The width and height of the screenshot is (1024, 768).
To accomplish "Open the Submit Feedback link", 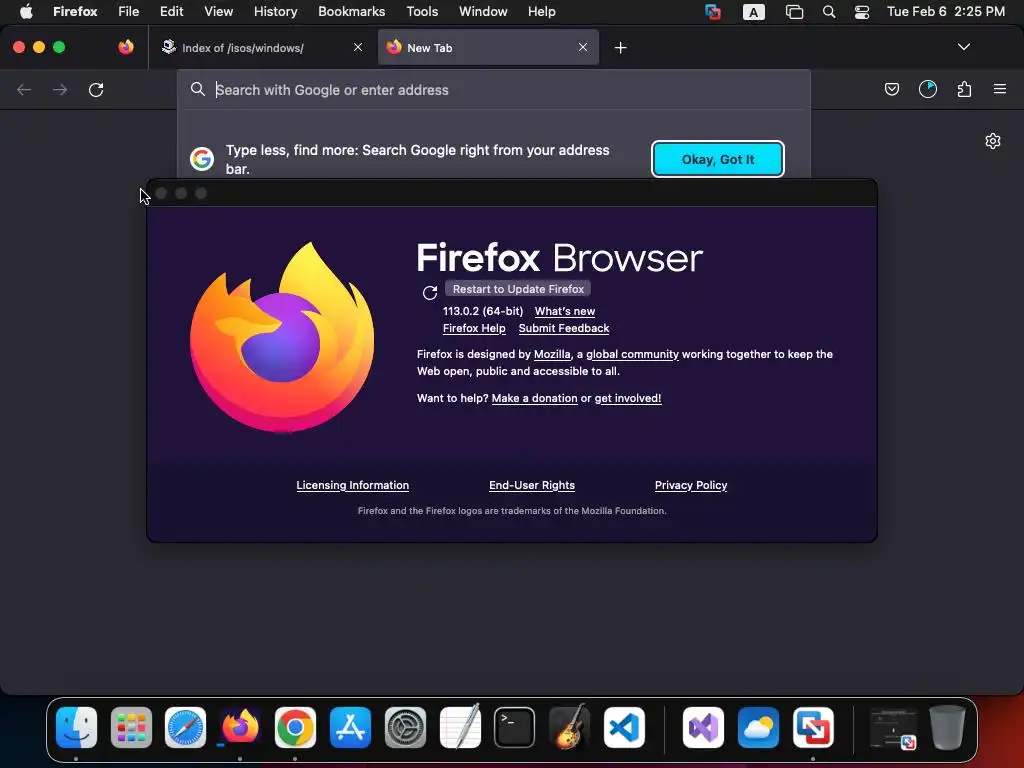I will click(564, 328).
